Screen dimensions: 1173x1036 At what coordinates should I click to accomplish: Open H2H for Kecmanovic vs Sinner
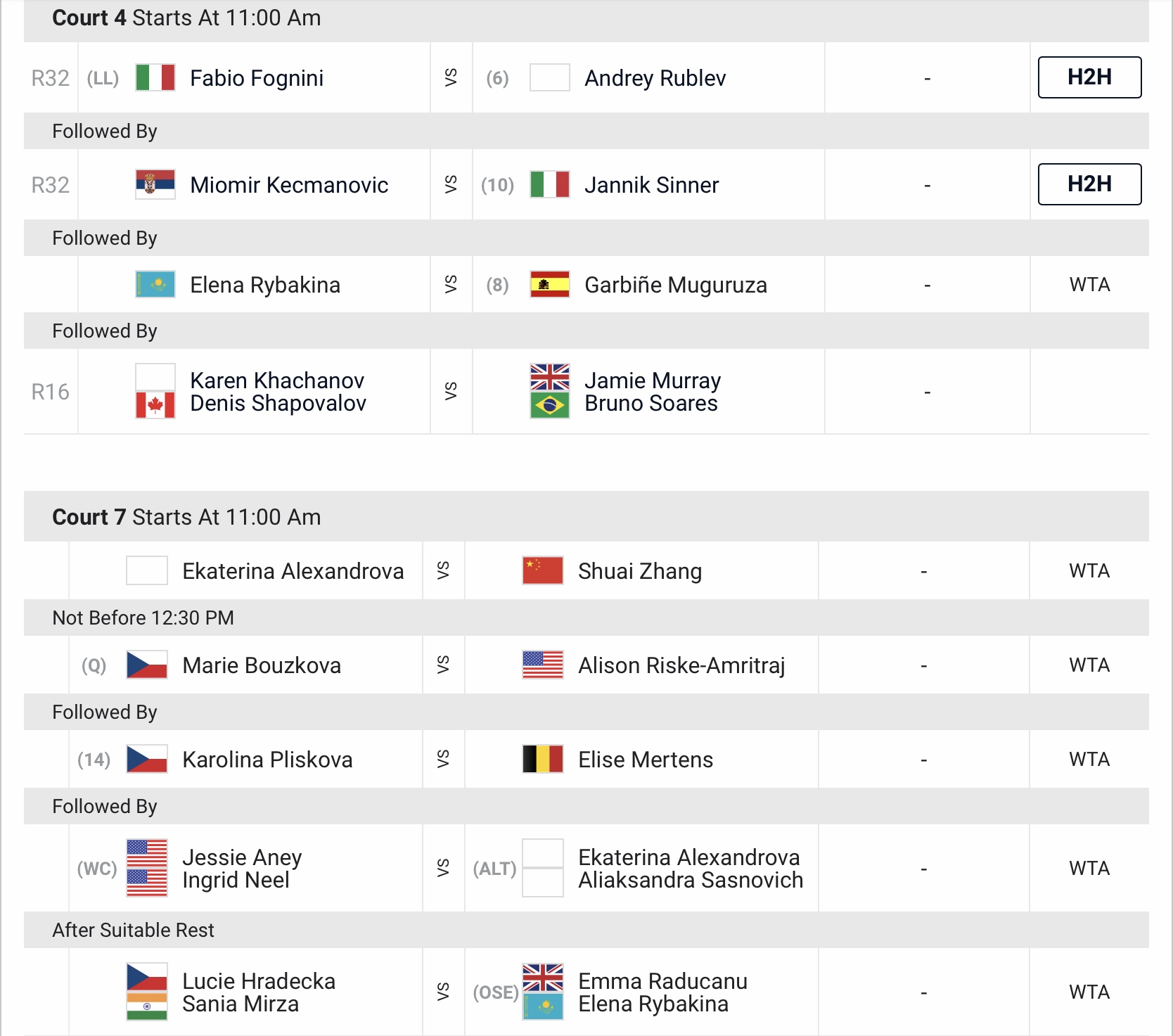coord(1089,184)
